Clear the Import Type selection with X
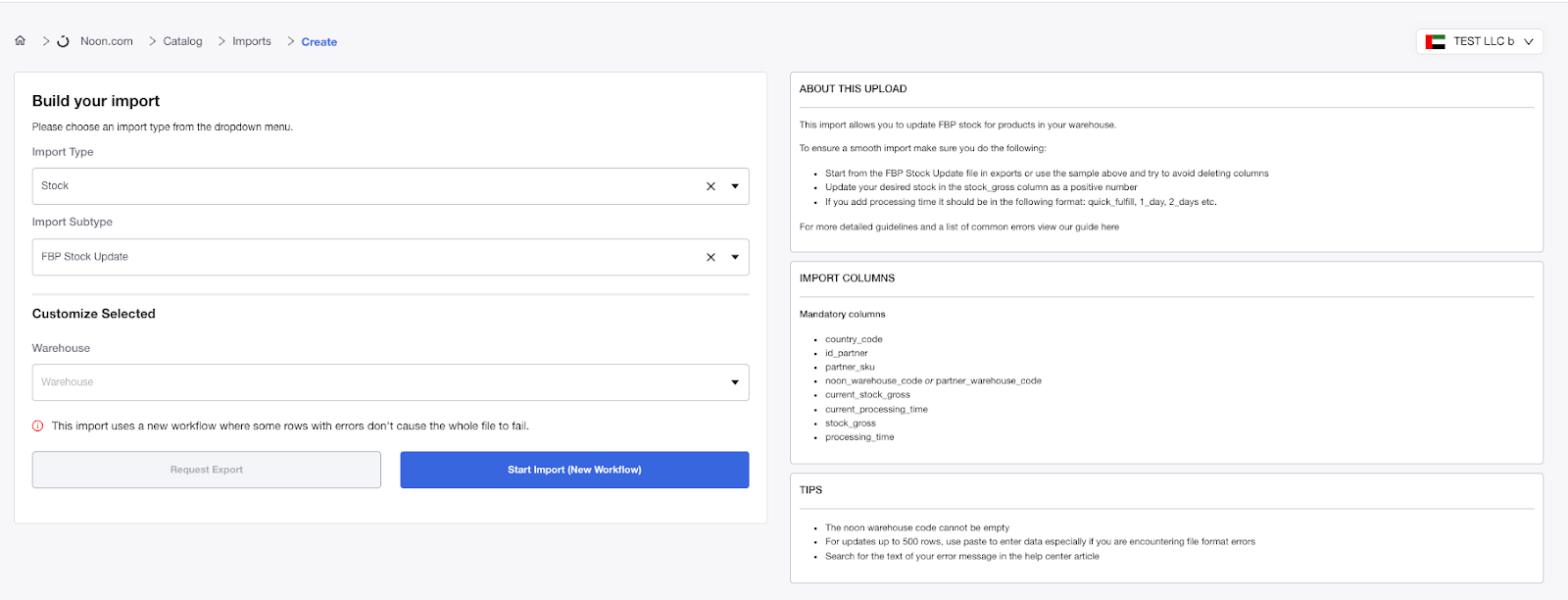Screen dimensions: 1568x600 pos(710,186)
